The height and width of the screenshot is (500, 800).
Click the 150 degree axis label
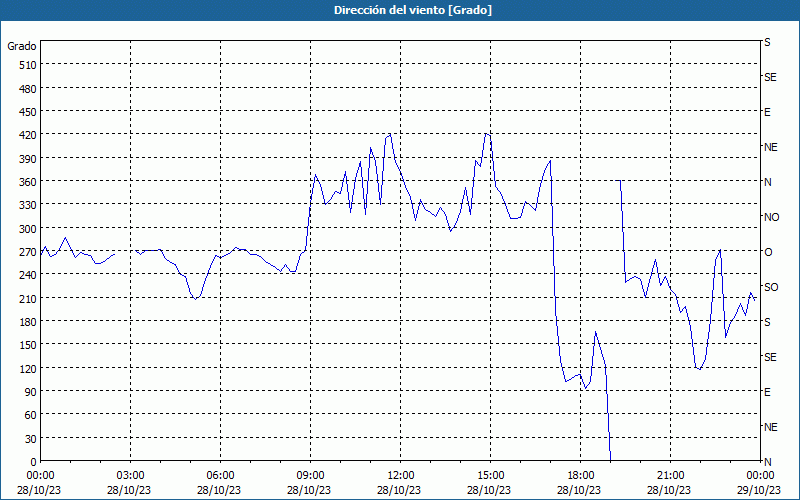point(28,345)
